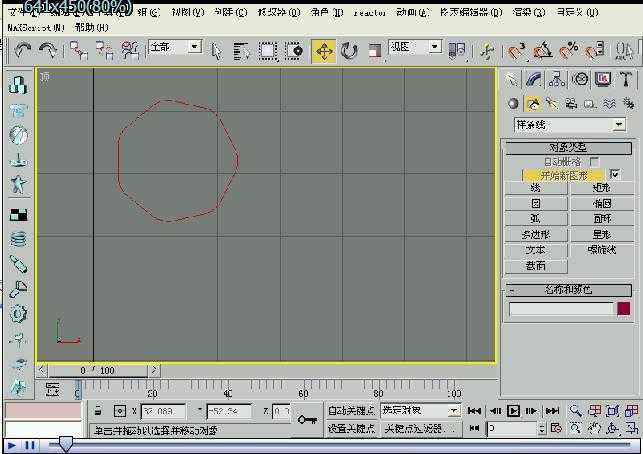Toggle the Angle Snap button
Screen dimensions: 643x454
(x=543, y=51)
